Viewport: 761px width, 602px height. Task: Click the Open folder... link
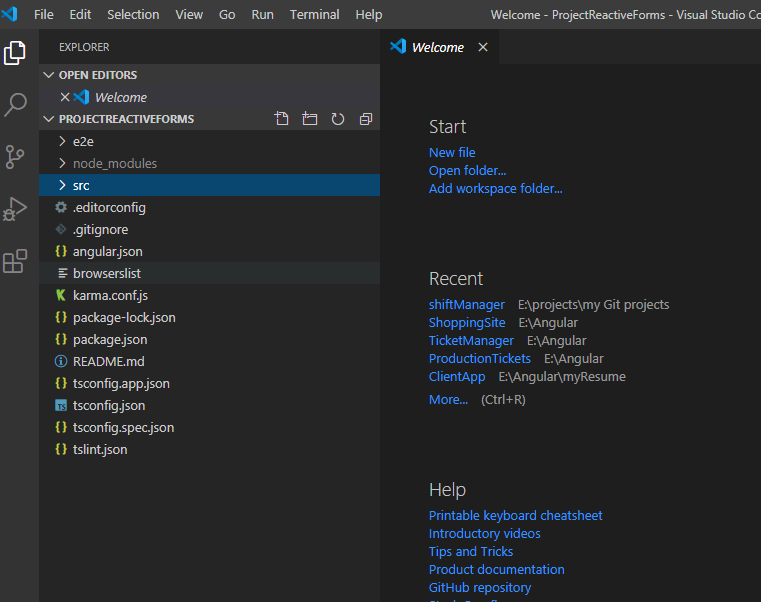[x=467, y=170]
